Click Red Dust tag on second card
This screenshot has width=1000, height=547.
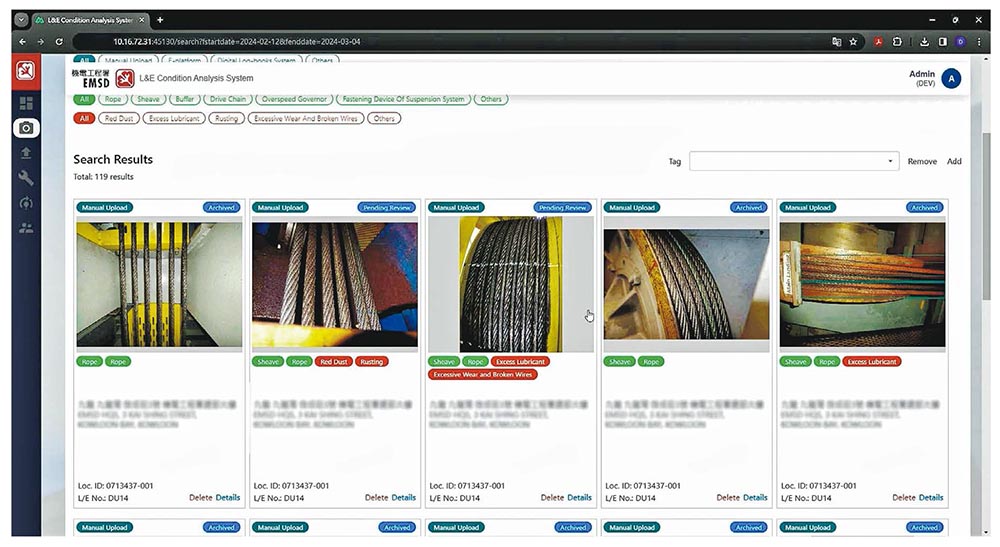coord(334,361)
